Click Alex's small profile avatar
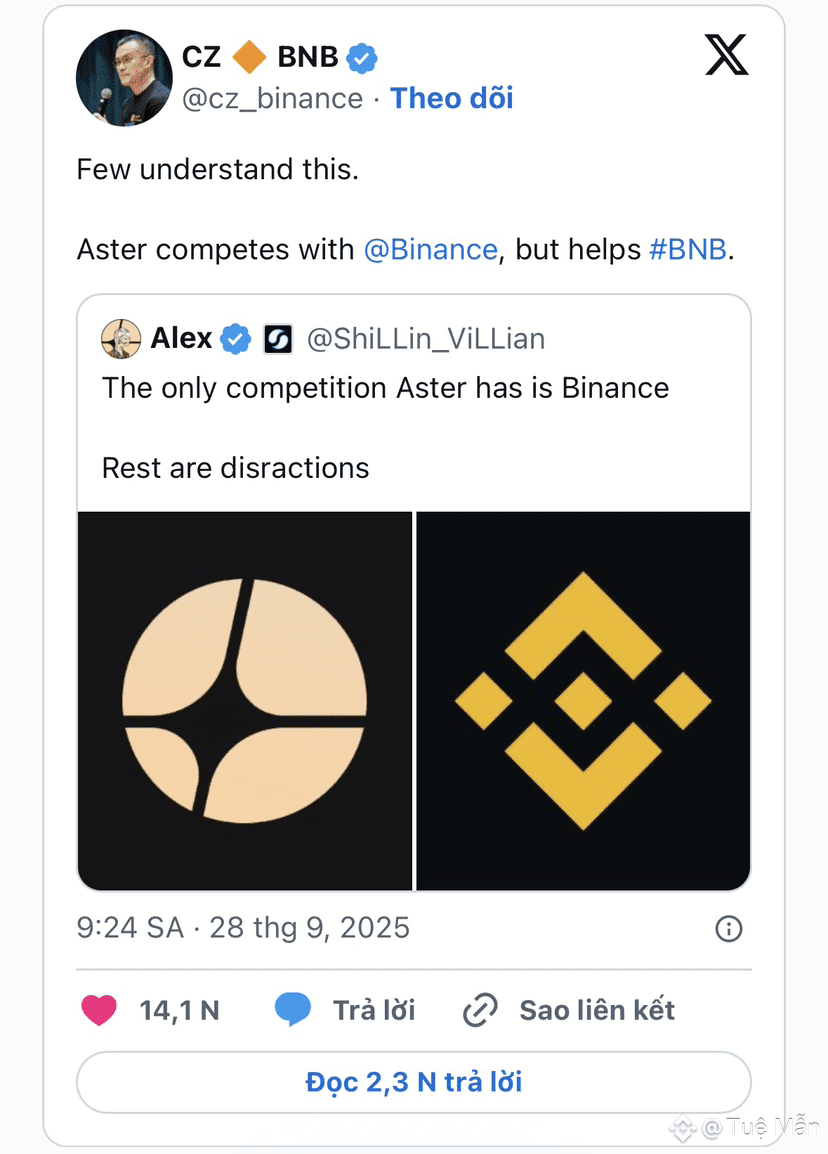This screenshot has height=1154, width=828. [x=121, y=340]
